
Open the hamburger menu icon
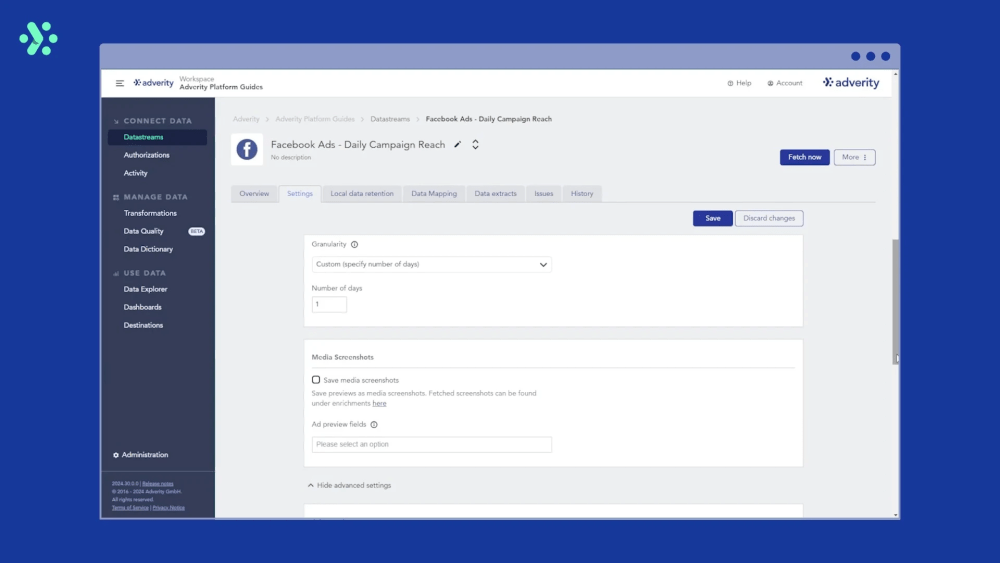point(119,83)
